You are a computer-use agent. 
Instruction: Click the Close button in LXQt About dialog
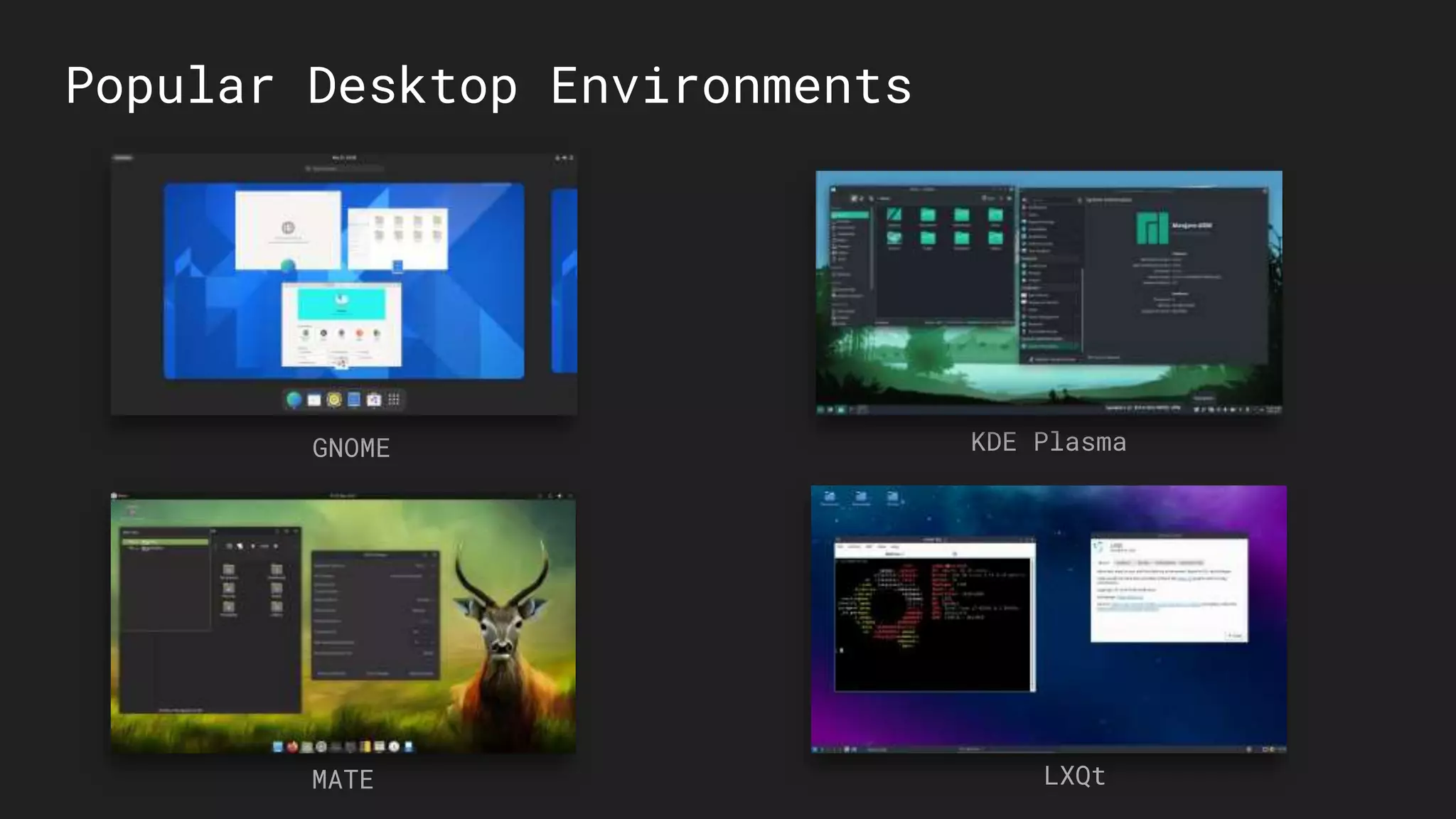click(x=1235, y=635)
